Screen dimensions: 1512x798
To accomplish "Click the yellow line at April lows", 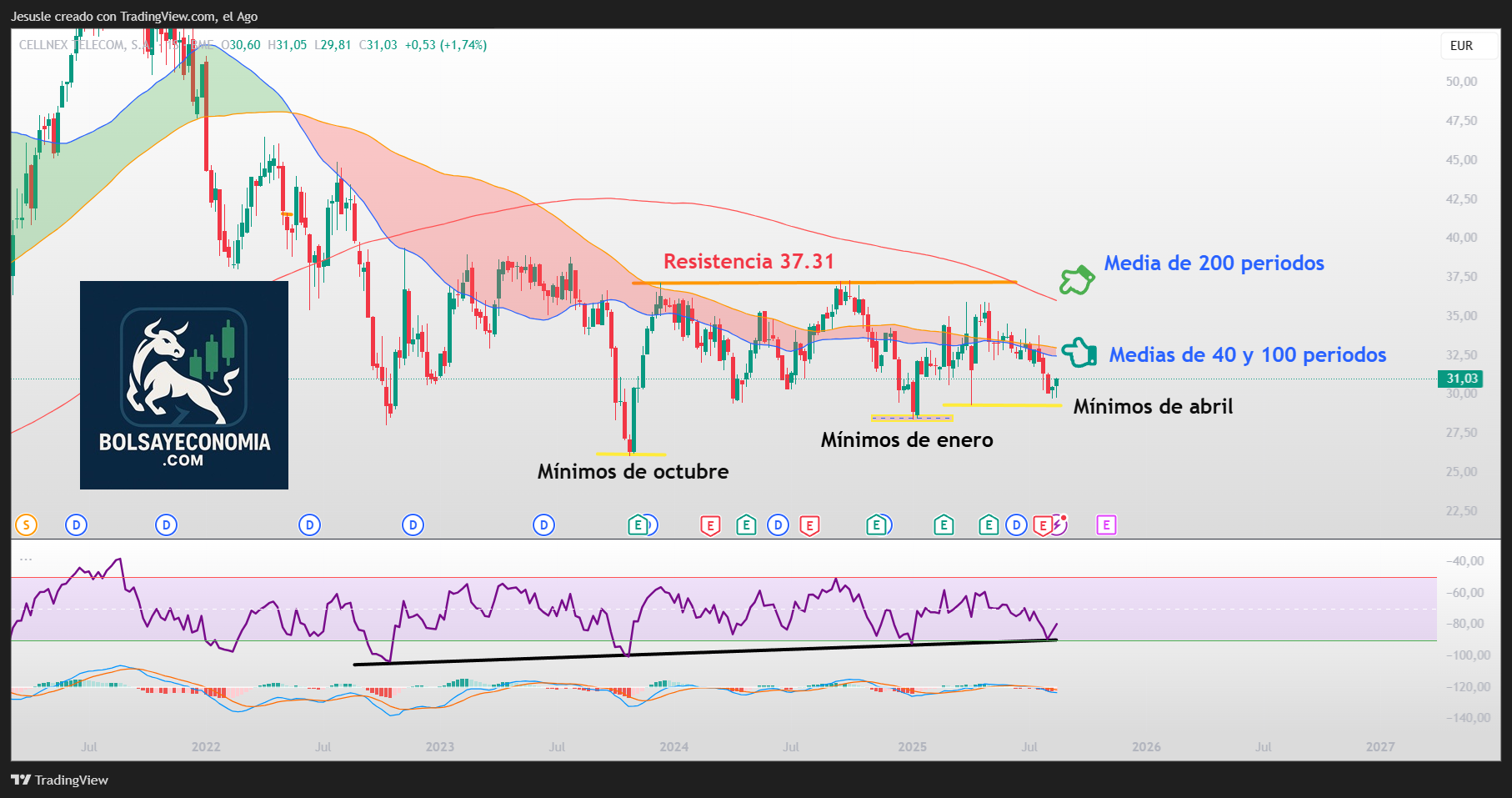I will tap(1003, 405).
